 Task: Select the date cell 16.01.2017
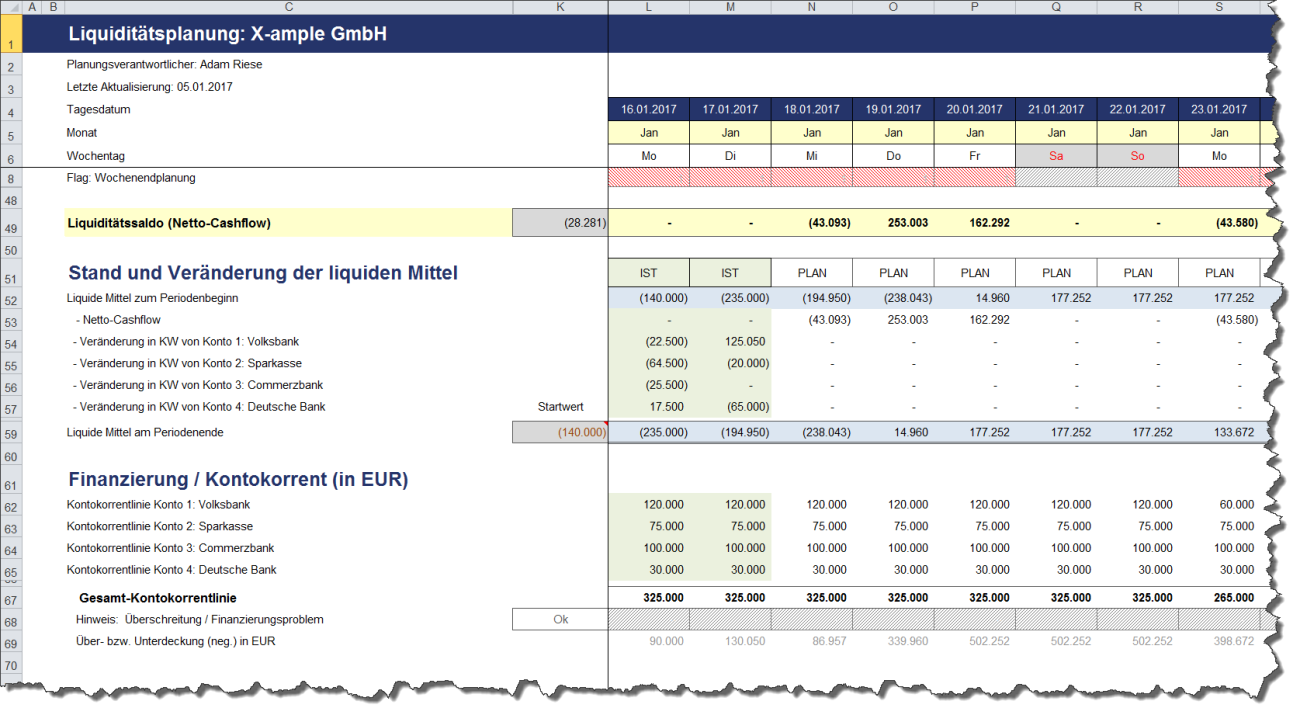tap(649, 110)
